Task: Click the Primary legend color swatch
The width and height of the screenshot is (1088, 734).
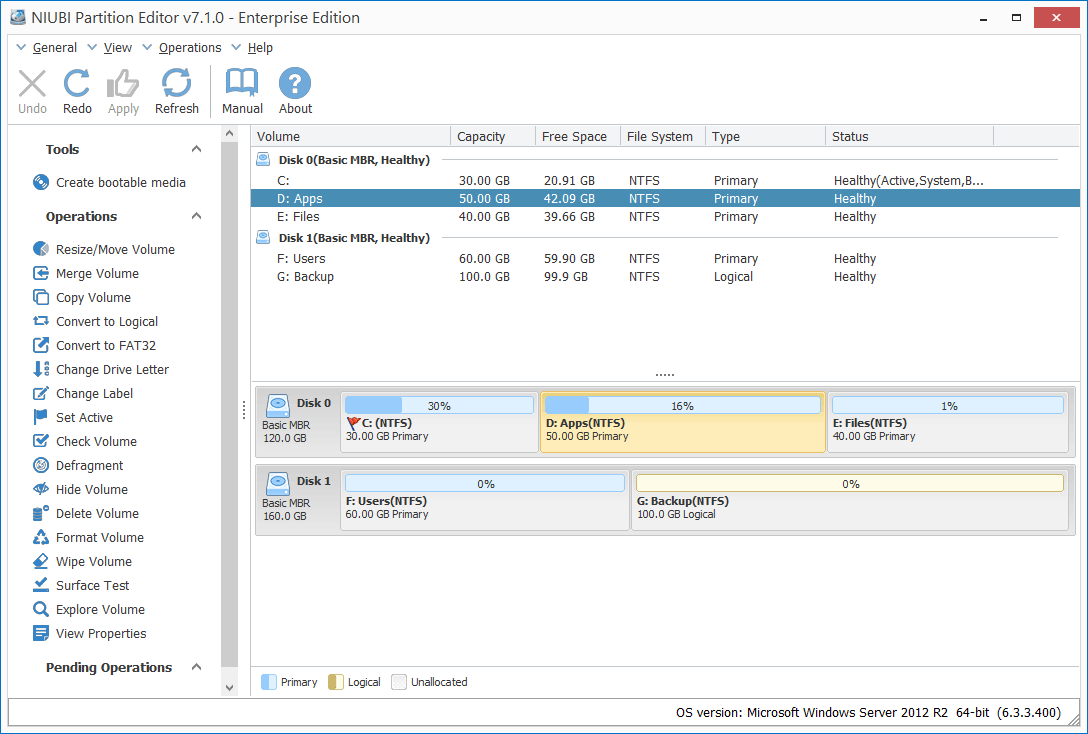Action: click(x=269, y=682)
